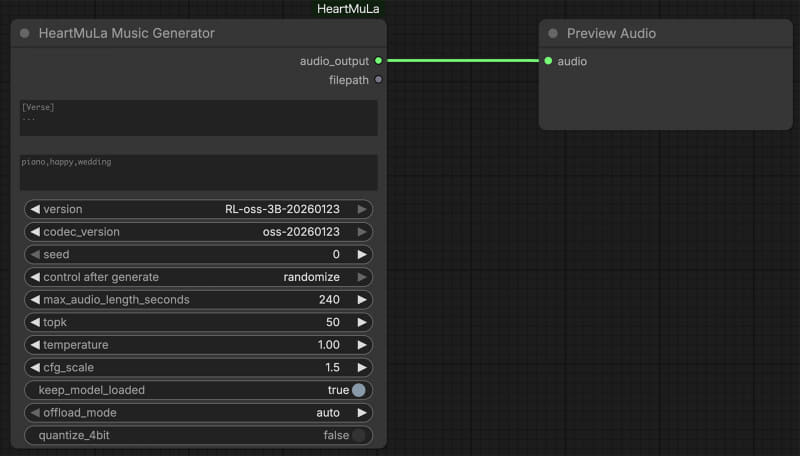The height and width of the screenshot is (456, 800).
Task: Select next offload_mode with right arrow
Action: click(x=362, y=413)
